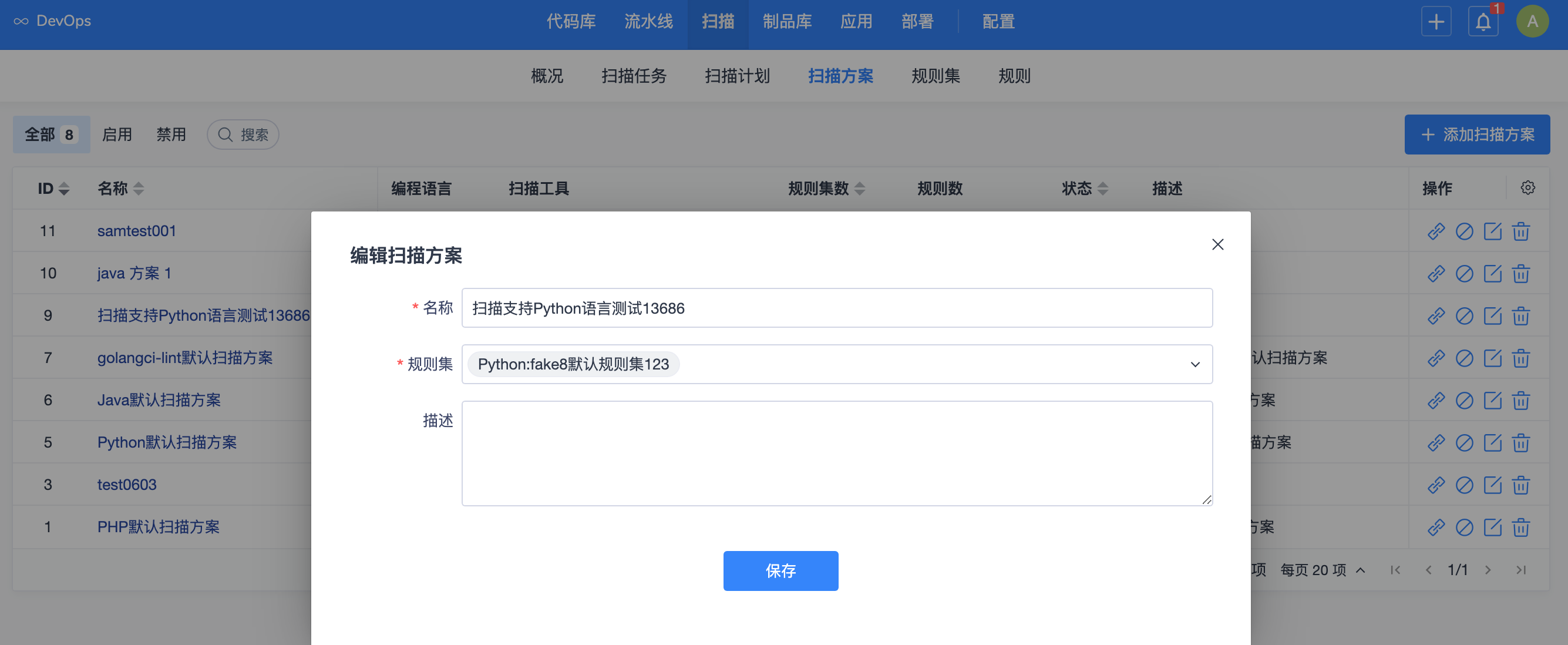The height and width of the screenshot is (645, 1568).
Task: Click the link icon for samtest001 row
Action: click(1436, 231)
